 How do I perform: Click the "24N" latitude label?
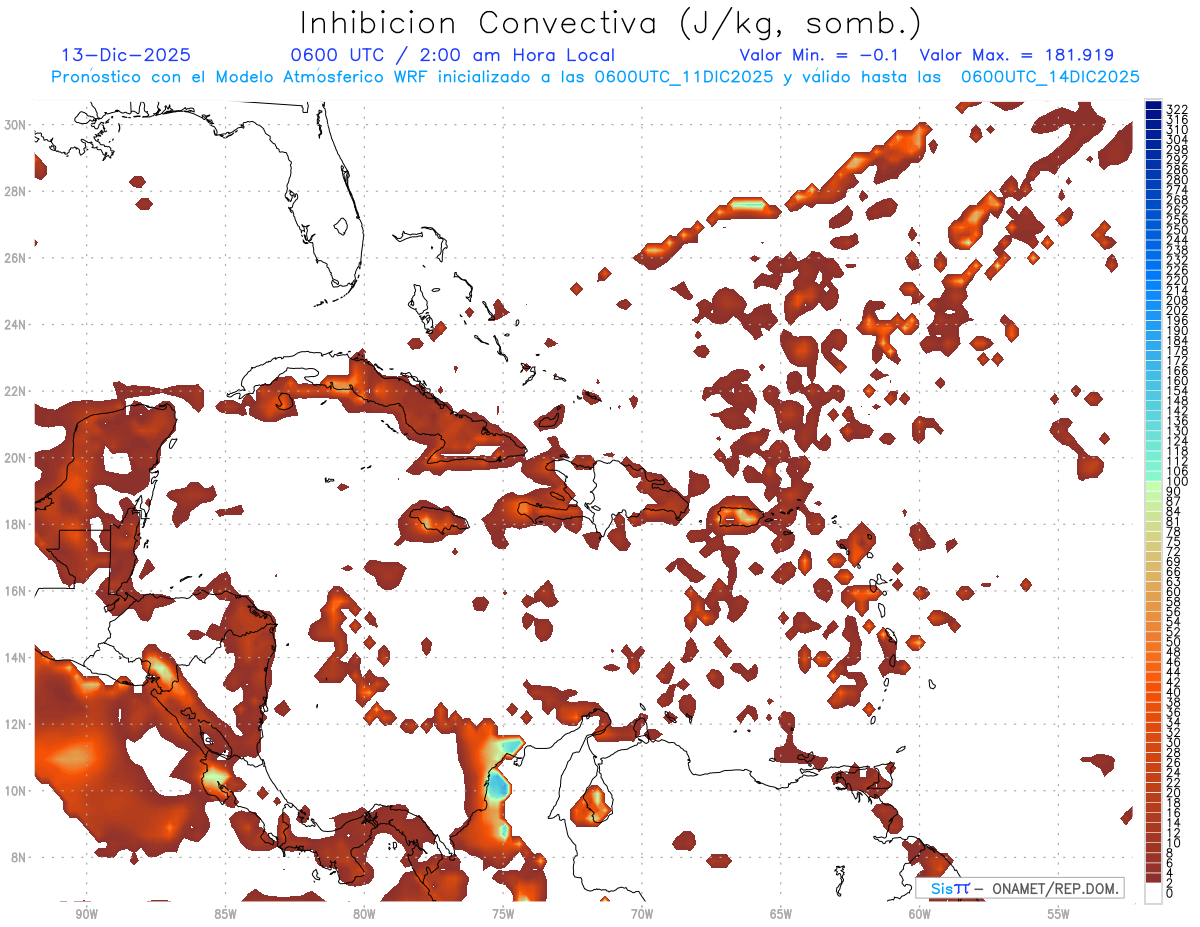pos(16,325)
